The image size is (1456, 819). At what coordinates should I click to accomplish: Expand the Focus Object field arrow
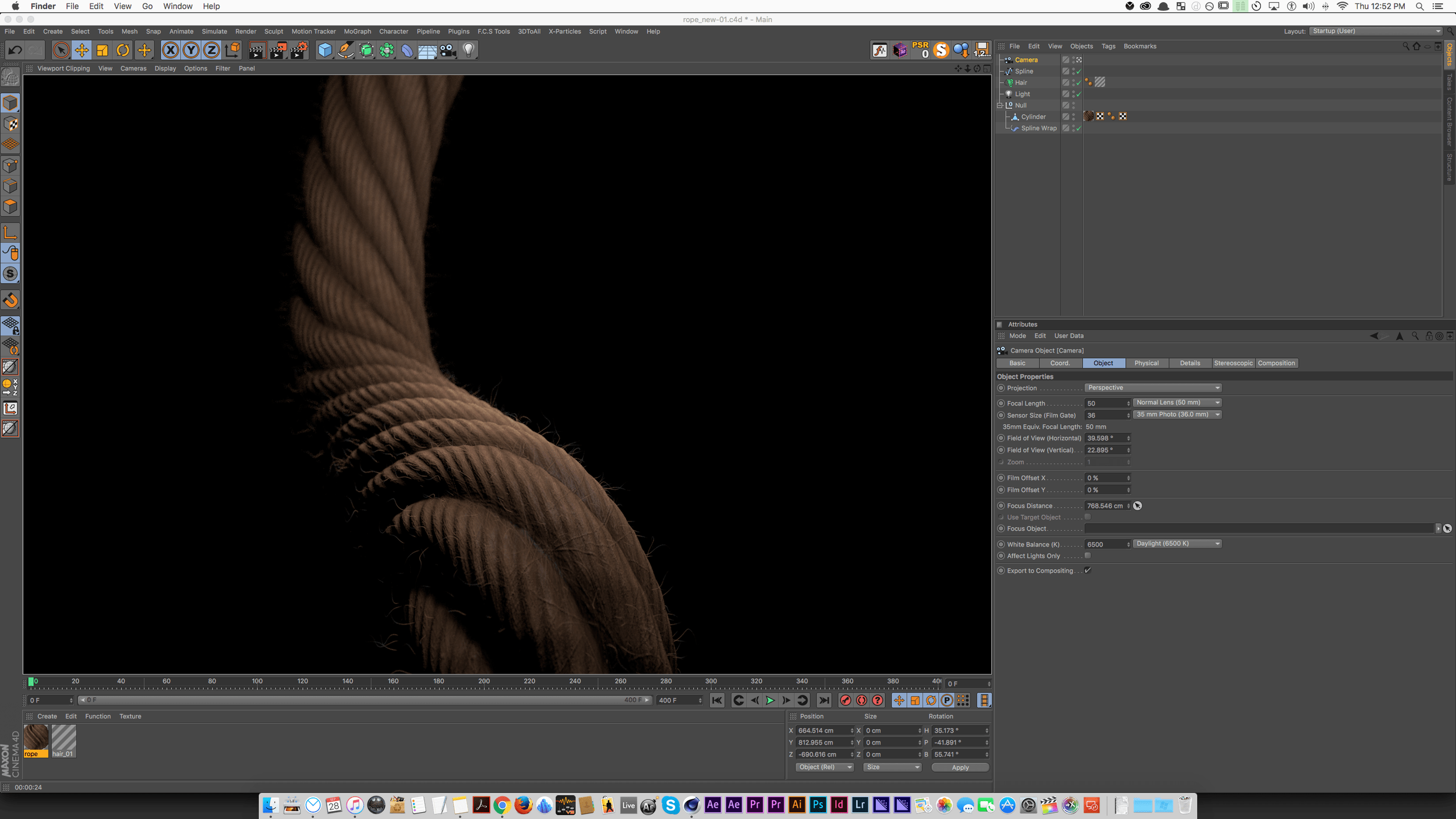click(1438, 528)
